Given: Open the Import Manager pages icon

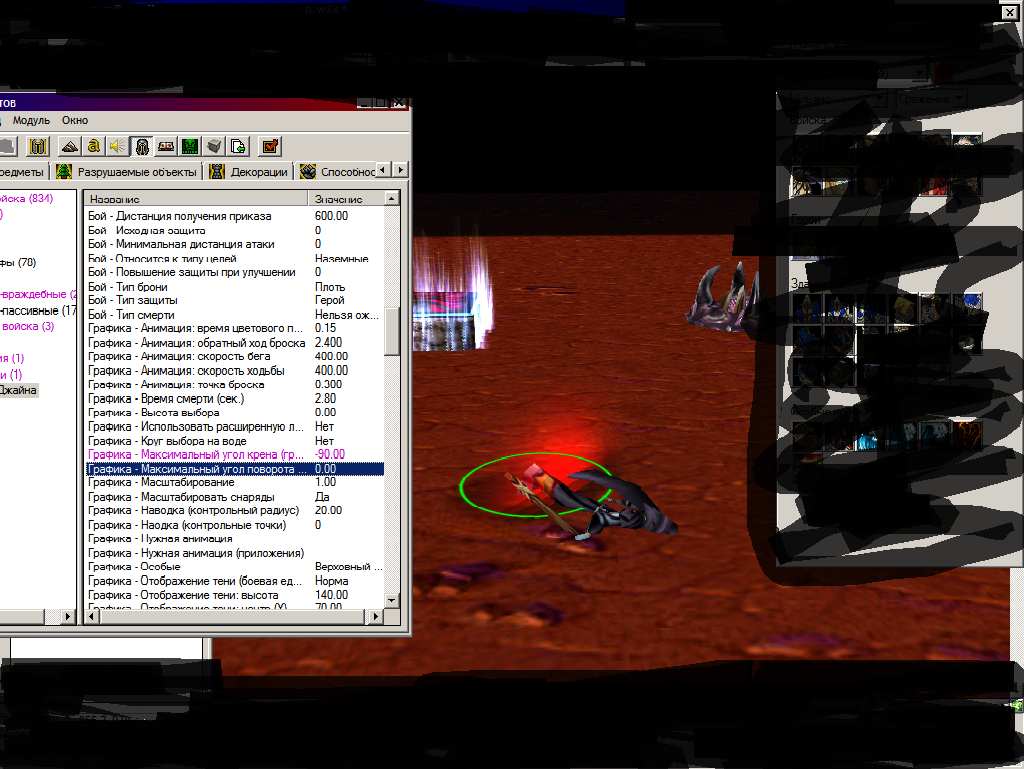Looking at the screenshot, I should click(238, 146).
